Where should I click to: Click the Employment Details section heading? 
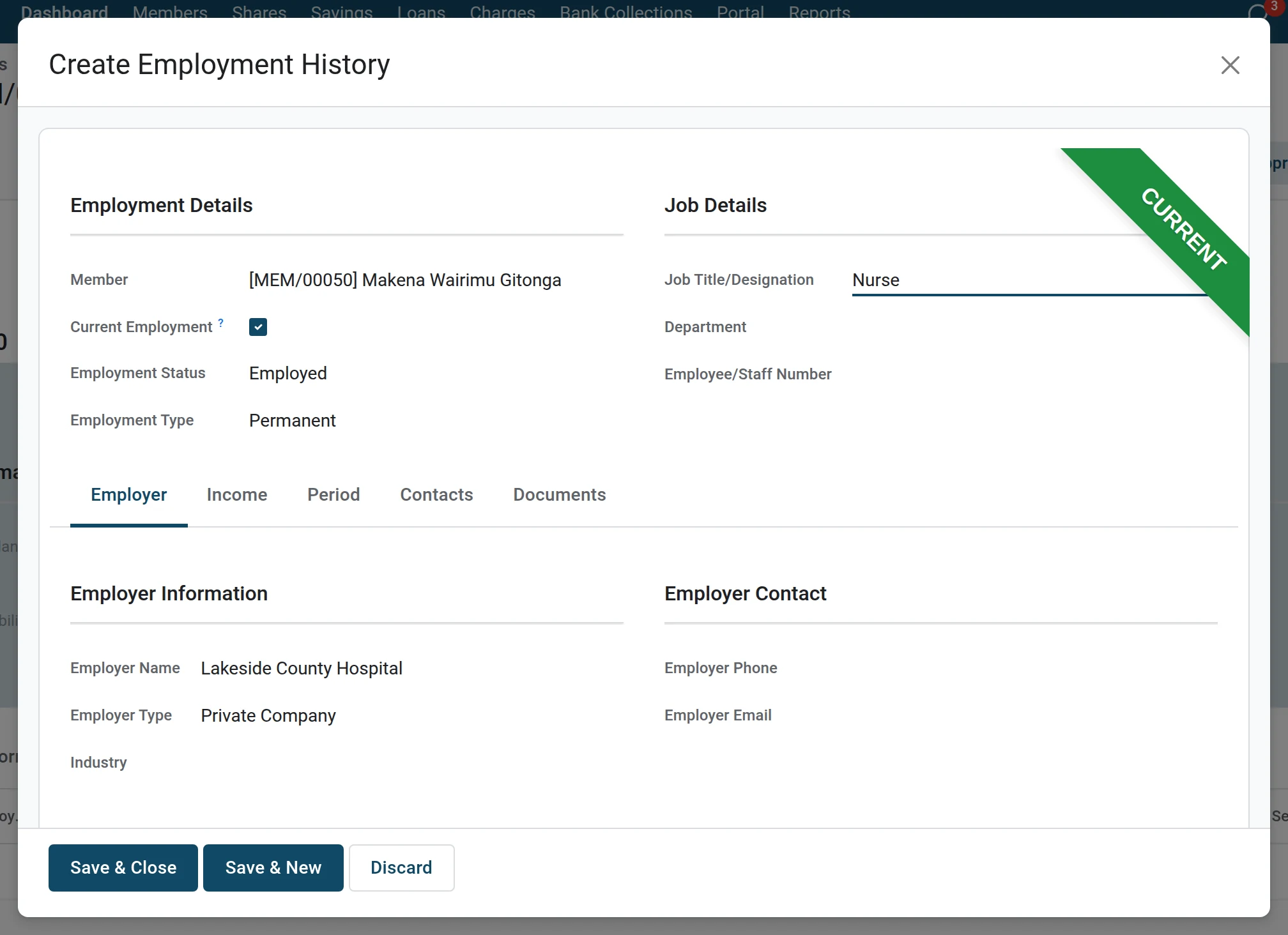click(162, 206)
